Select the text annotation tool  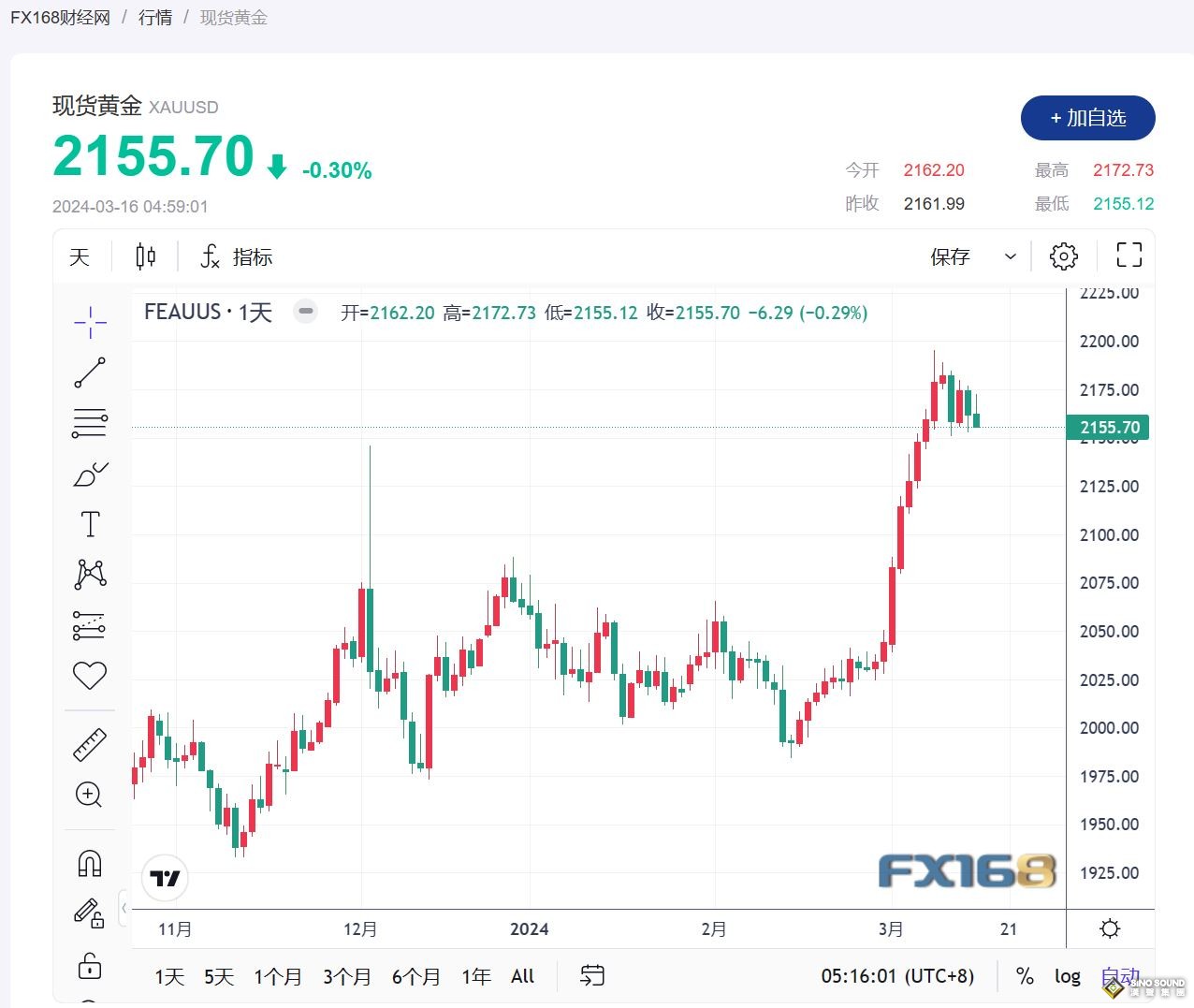90,524
